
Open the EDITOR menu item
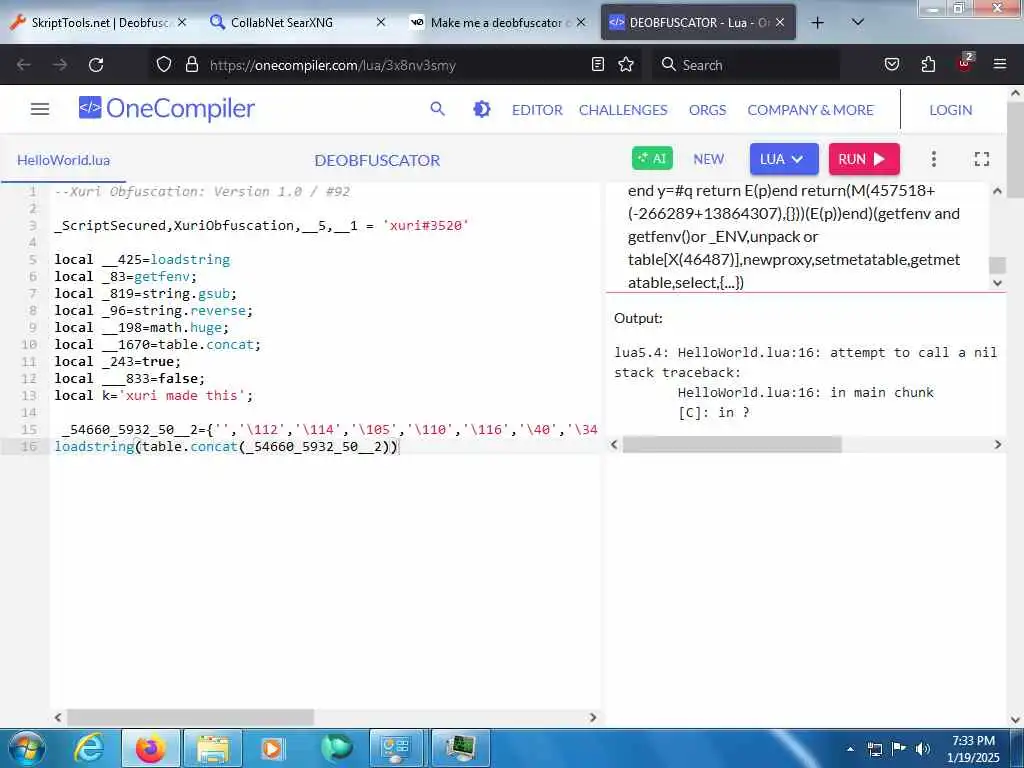[537, 110]
